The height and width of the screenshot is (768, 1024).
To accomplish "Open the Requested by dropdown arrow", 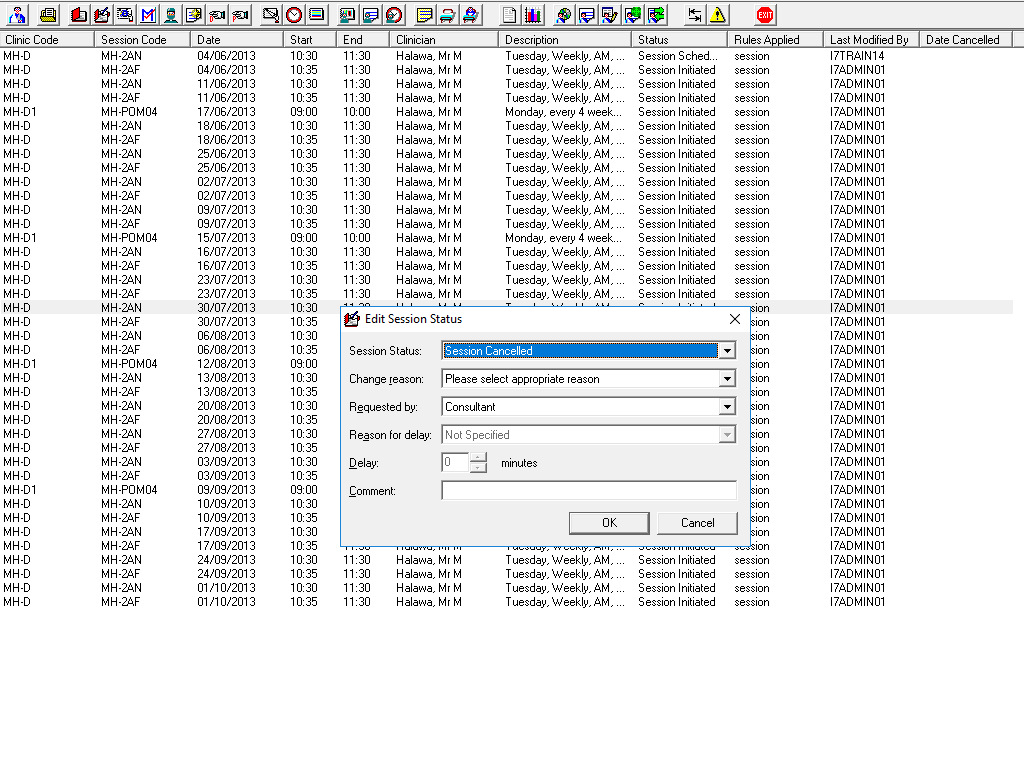I will [x=727, y=407].
